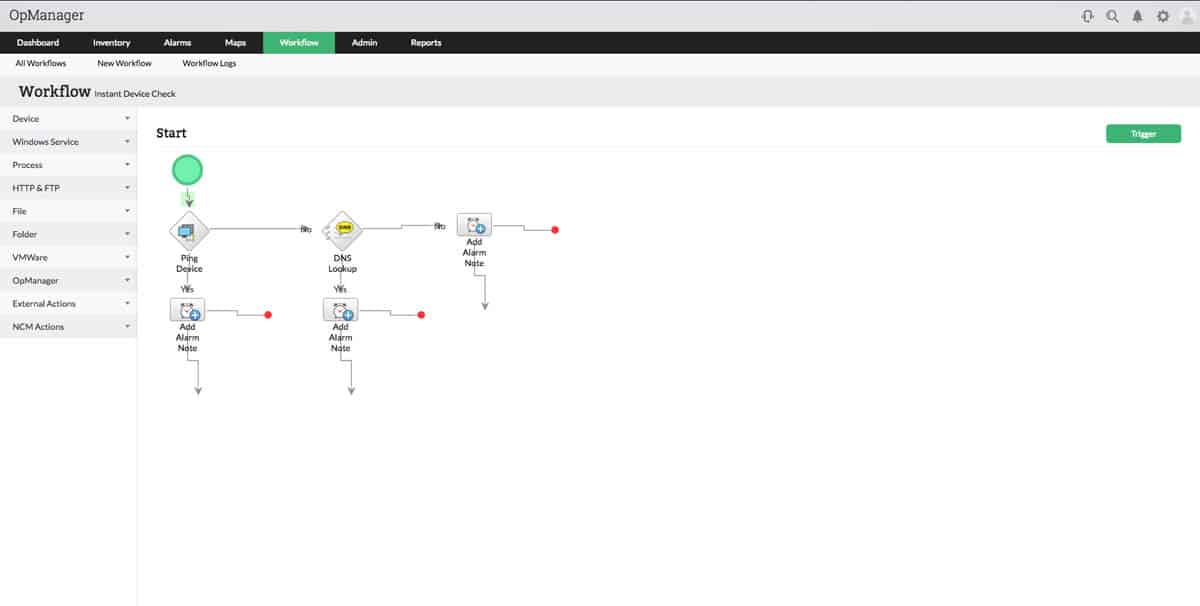View the Workflow Logs link
This screenshot has height=606, width=1200.
click(209, 64)
